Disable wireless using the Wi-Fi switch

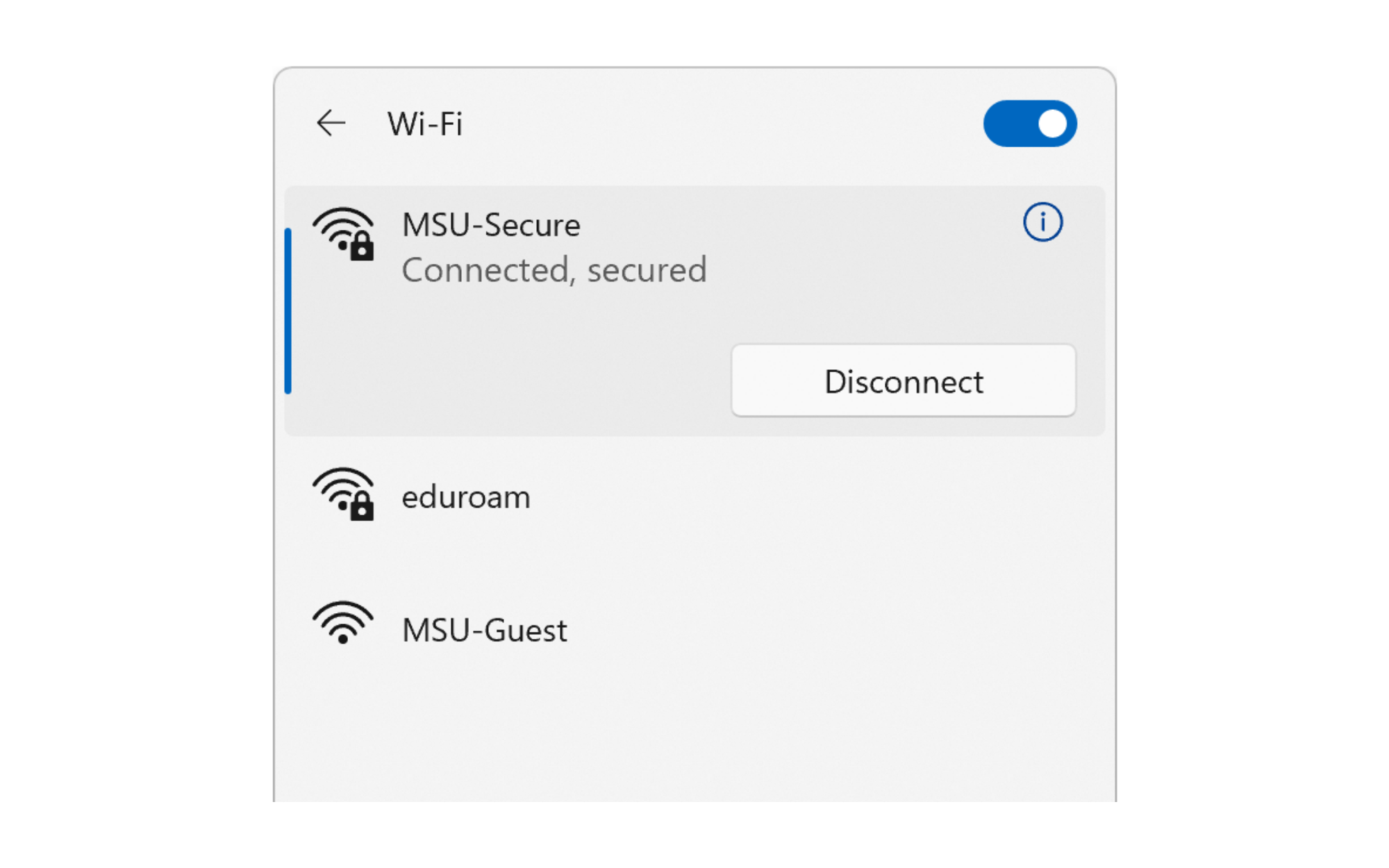point(1029,123)
